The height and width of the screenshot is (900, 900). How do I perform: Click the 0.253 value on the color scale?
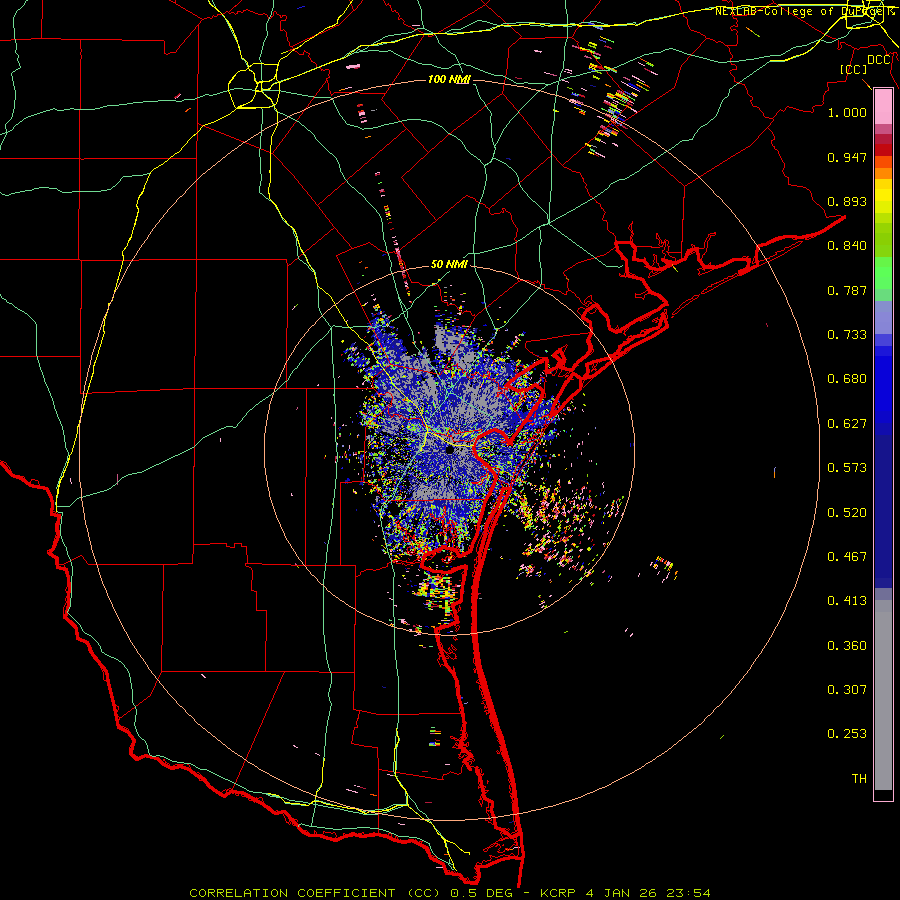847,734
